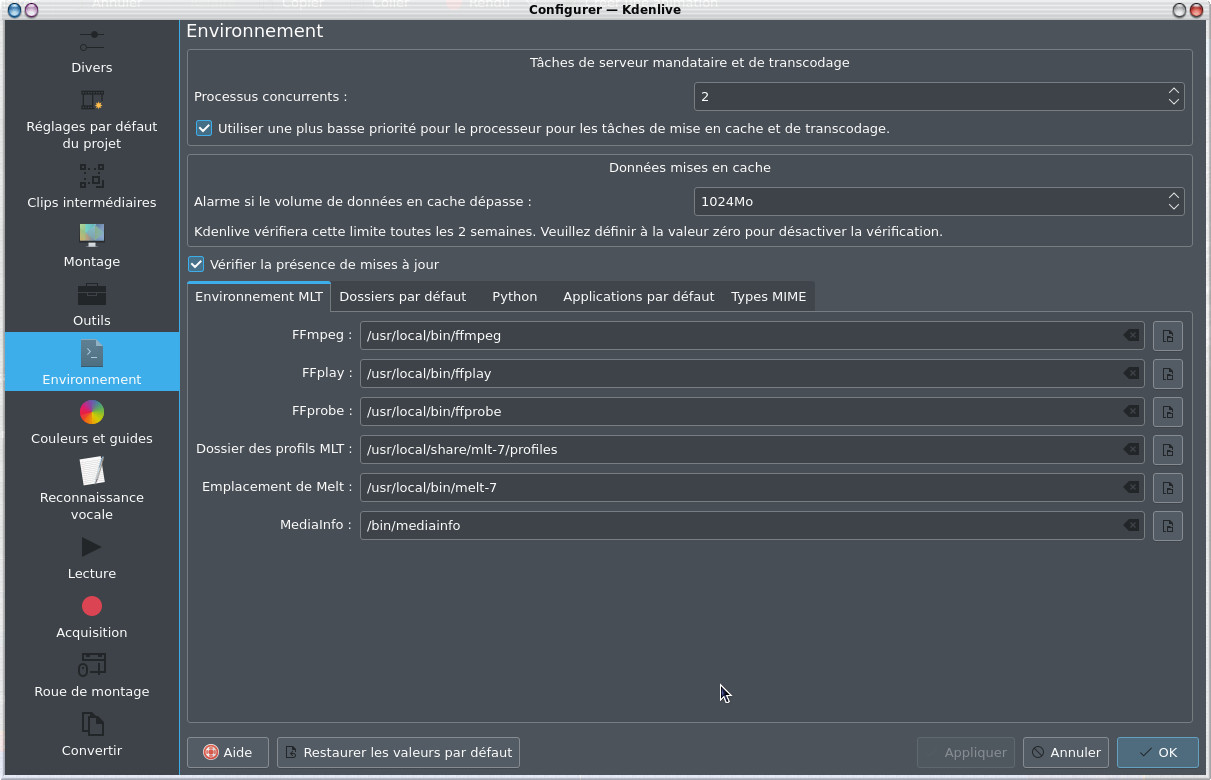Browse for the FFmpeg executable
This screenshot has height=780, width=1211.
(1168, 336)
